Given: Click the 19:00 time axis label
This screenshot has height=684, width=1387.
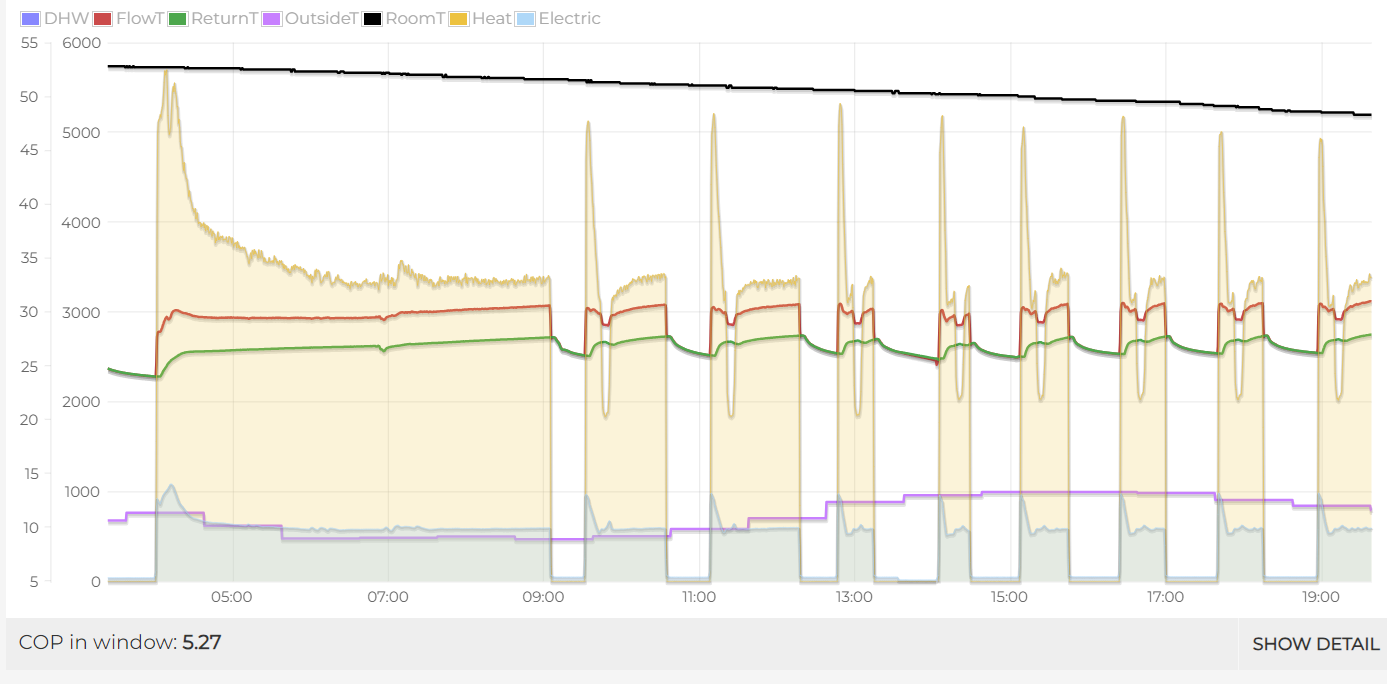Looking at the screenshot, I should [x=1321, y=597].
